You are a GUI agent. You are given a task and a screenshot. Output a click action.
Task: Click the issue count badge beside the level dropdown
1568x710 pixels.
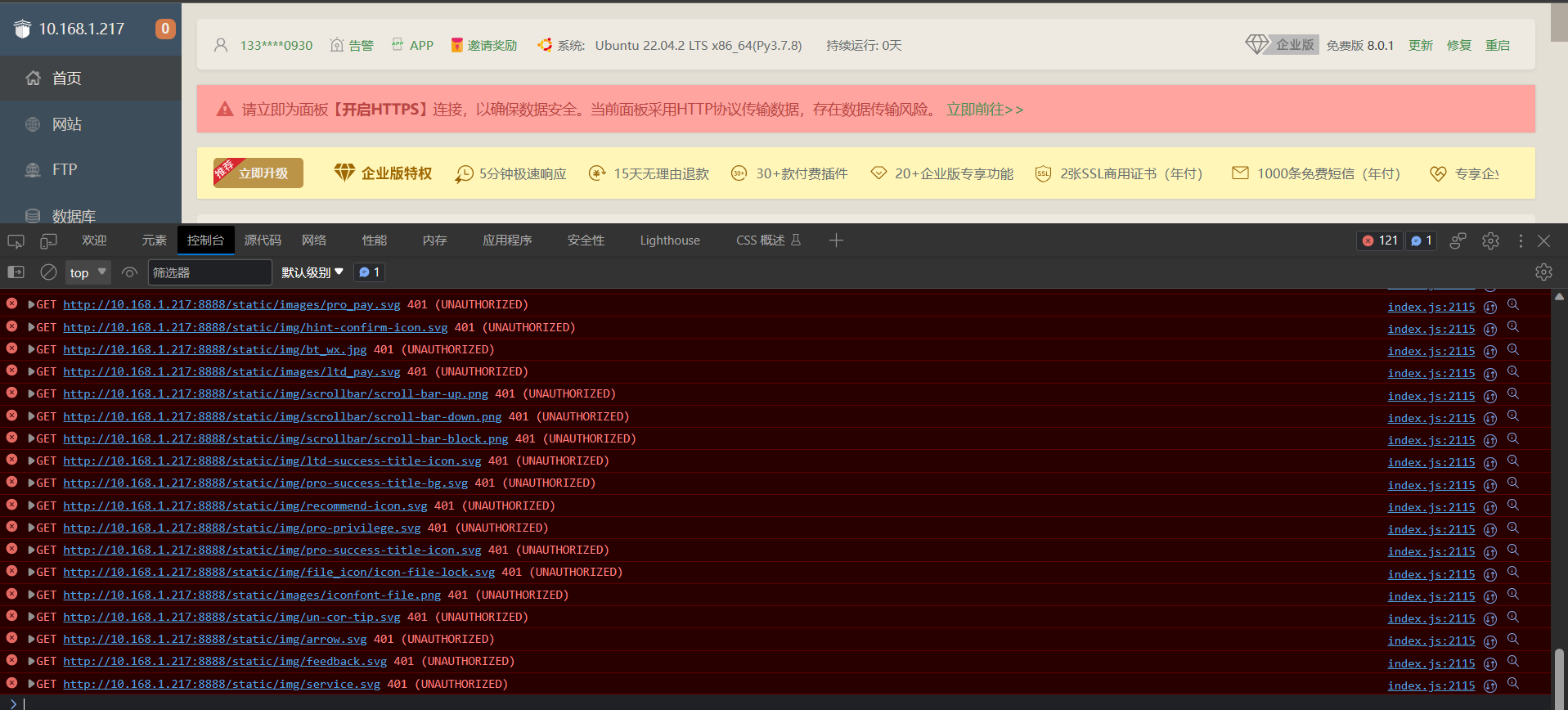point(369,272)
